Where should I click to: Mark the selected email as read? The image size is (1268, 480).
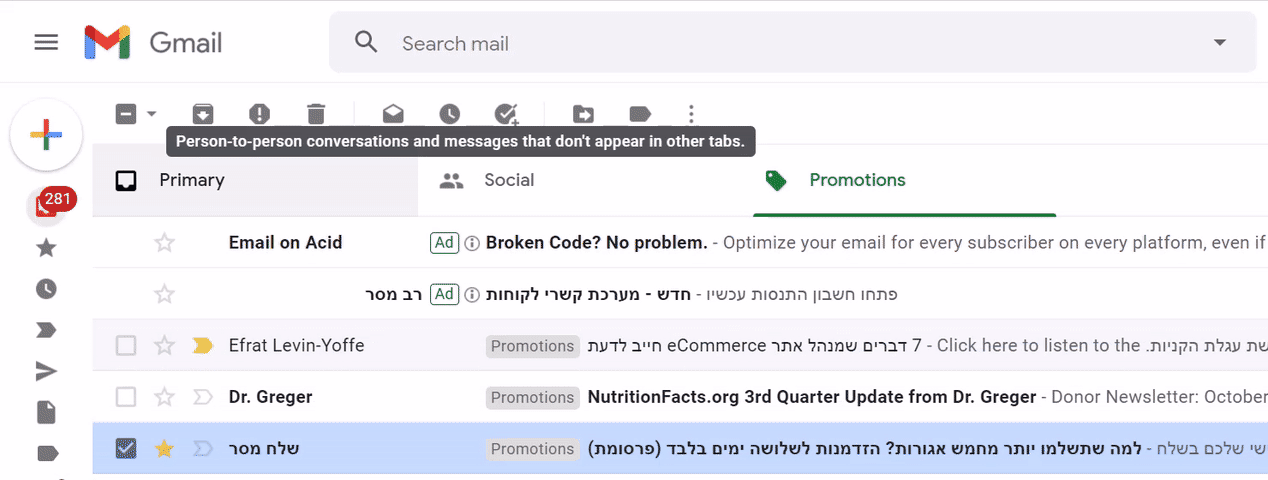pyautogui.click(x=393, y=113)
